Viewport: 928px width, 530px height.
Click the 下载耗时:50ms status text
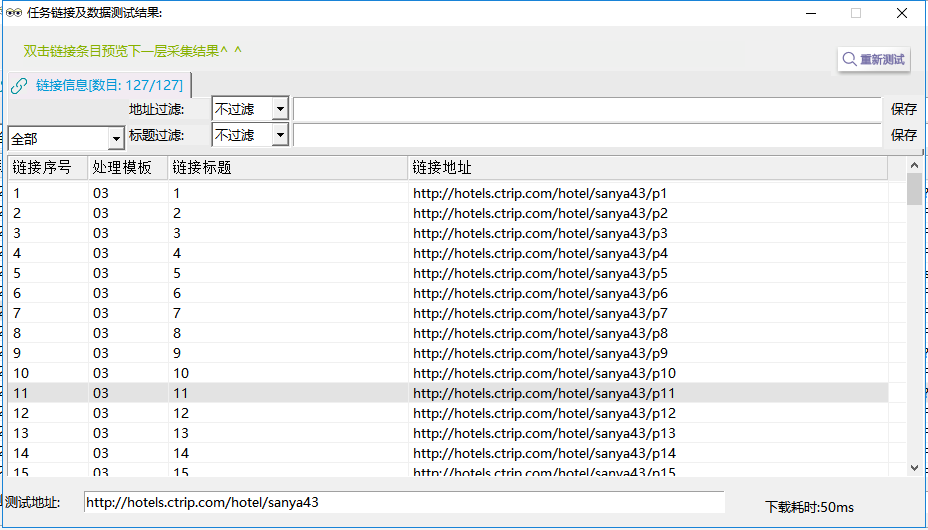810,507
